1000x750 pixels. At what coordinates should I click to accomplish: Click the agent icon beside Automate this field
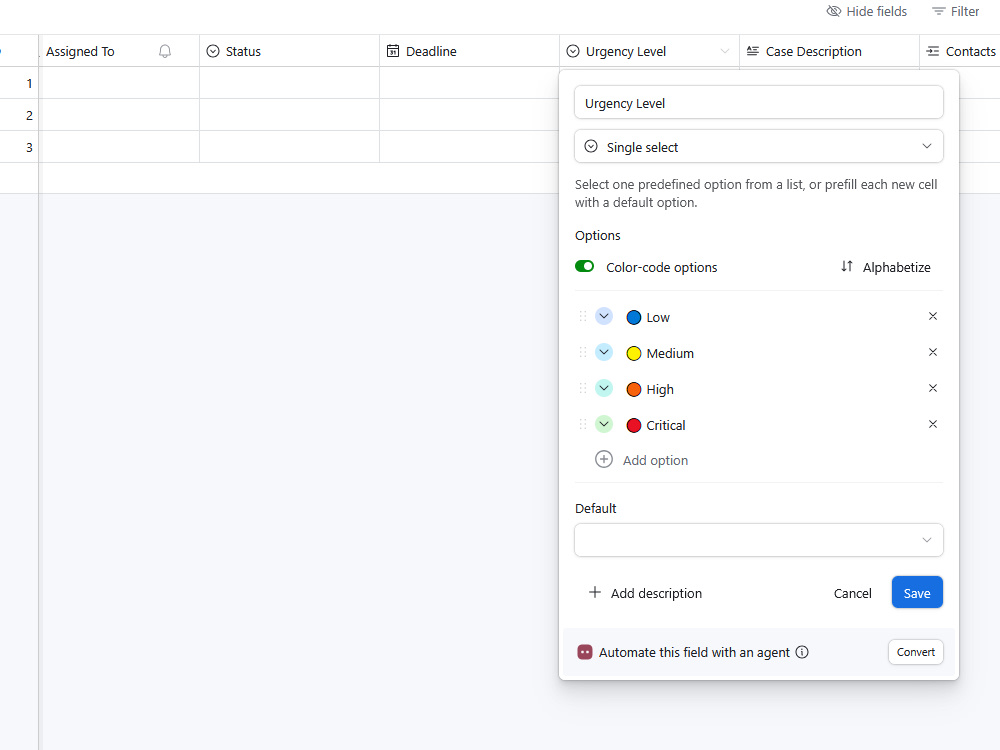tap(584, 652)
